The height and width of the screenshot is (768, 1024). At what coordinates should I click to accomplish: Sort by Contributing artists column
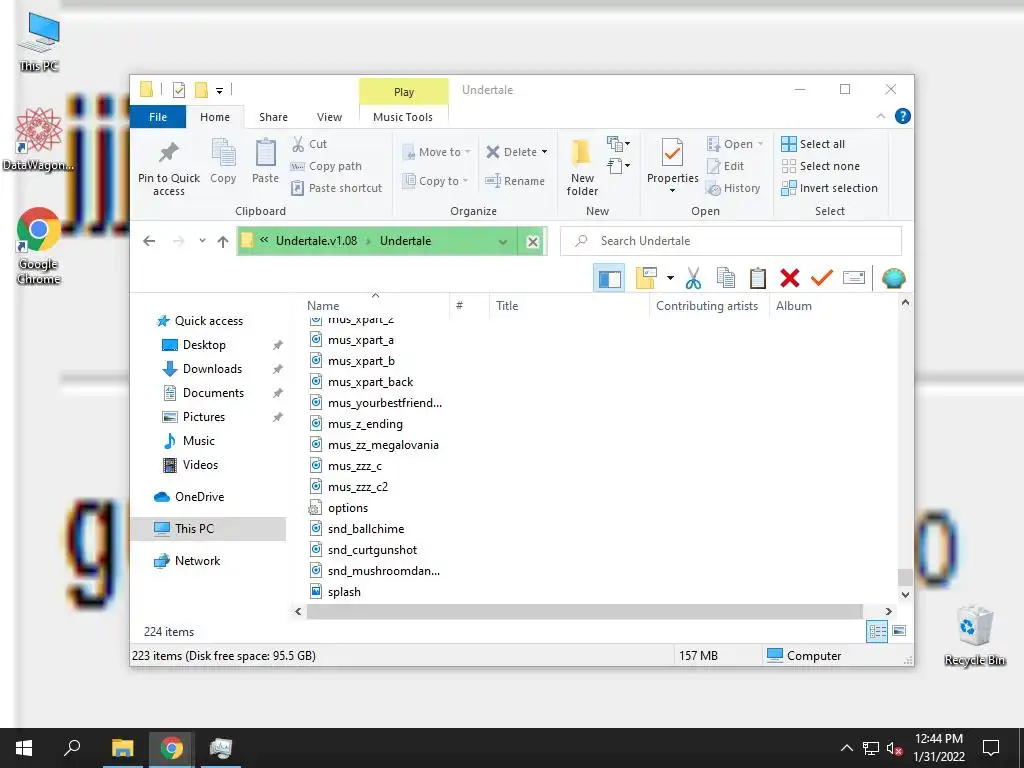(707, 306)
